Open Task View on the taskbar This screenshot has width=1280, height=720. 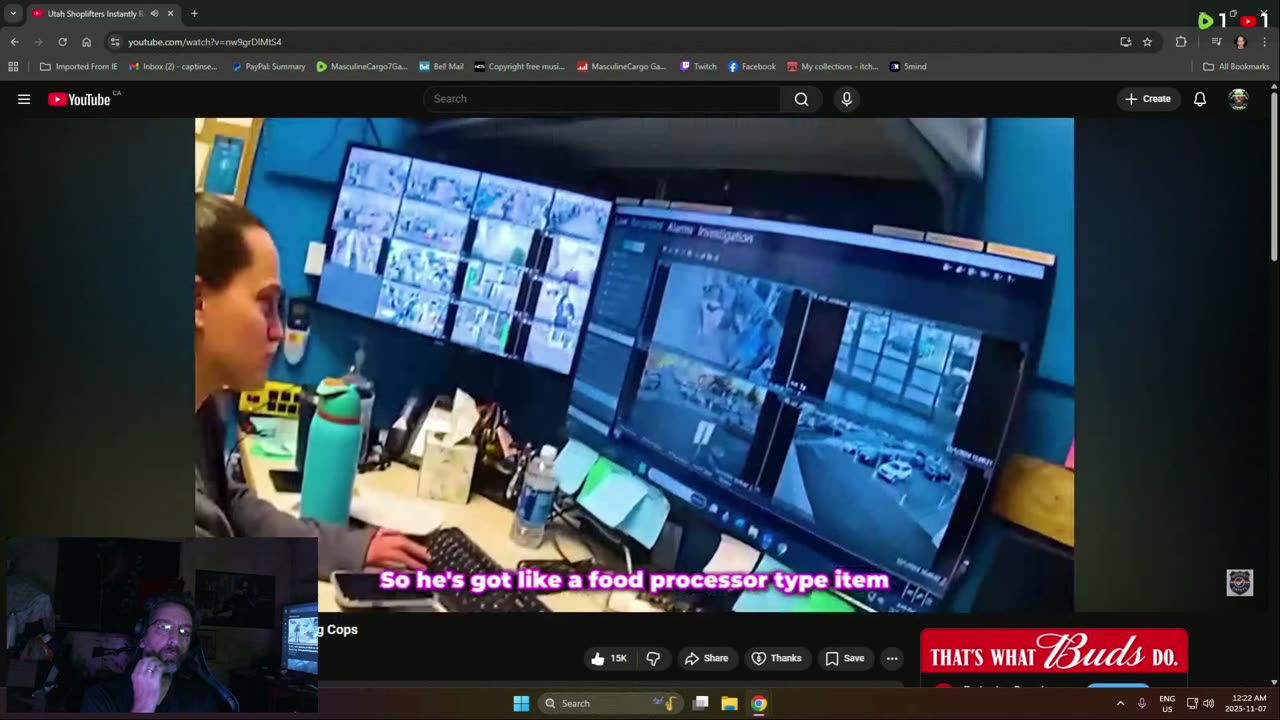click(x=701, y=703)
